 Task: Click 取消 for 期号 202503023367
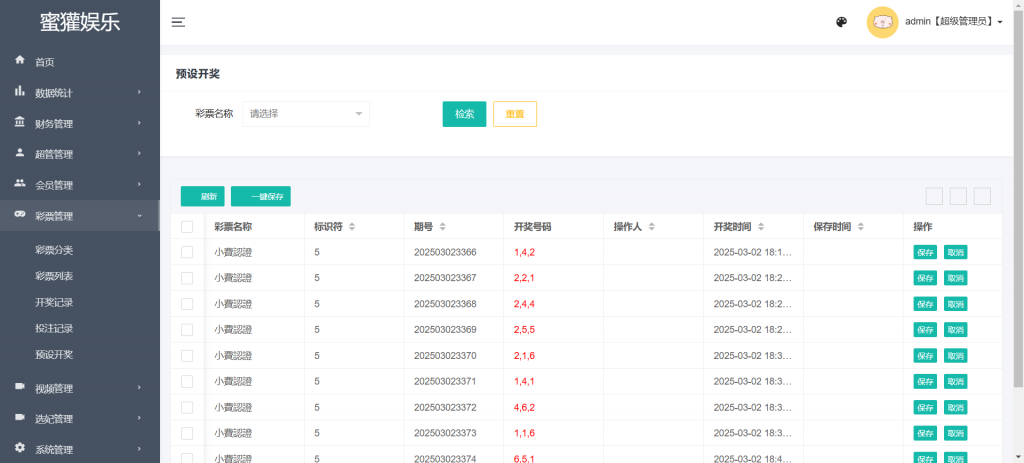955,278
